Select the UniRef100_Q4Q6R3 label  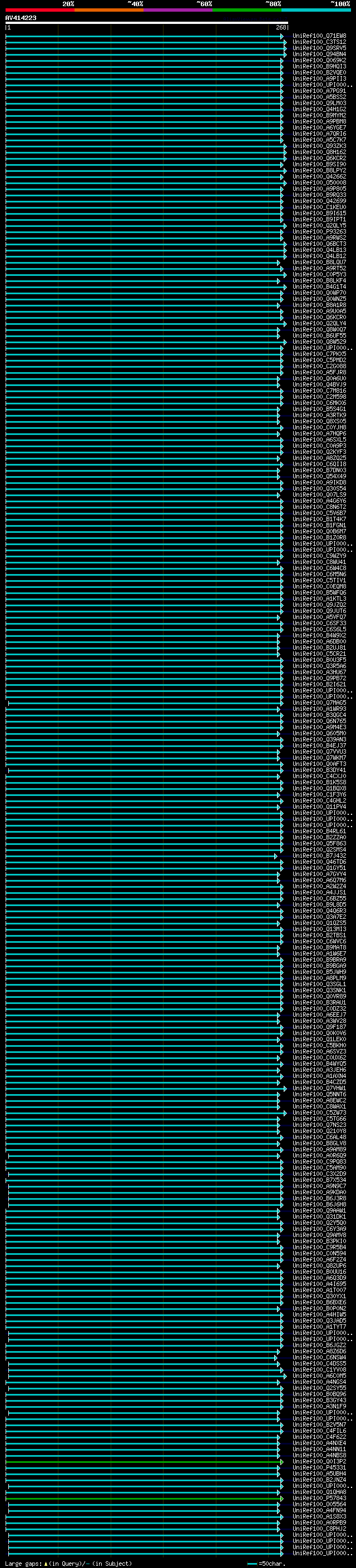pos(319,911)
